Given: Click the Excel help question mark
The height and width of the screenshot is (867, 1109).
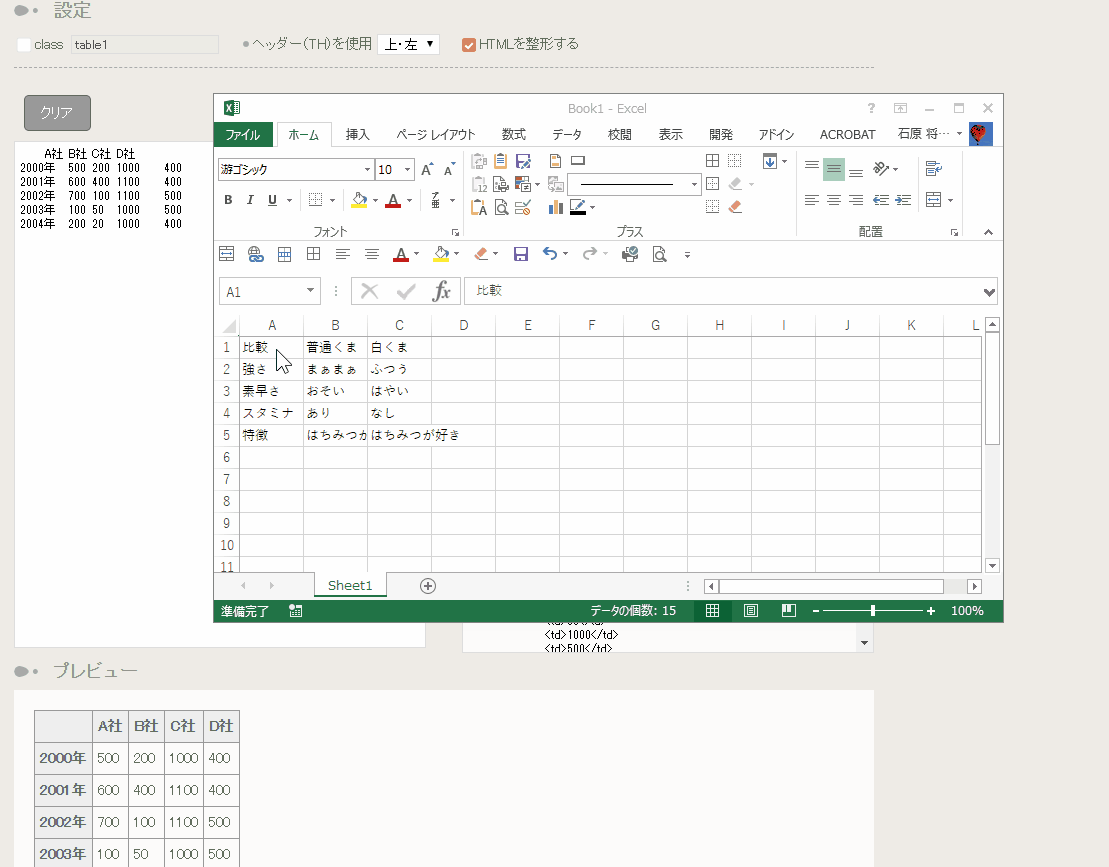Looking at the screenshot, I should (871, 108).
